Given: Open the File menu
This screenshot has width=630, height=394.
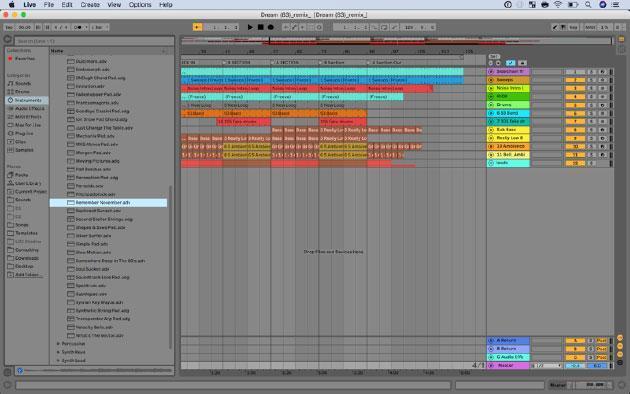Looking at the screenshot, I should pyautogui.click(x=49, y=5).
